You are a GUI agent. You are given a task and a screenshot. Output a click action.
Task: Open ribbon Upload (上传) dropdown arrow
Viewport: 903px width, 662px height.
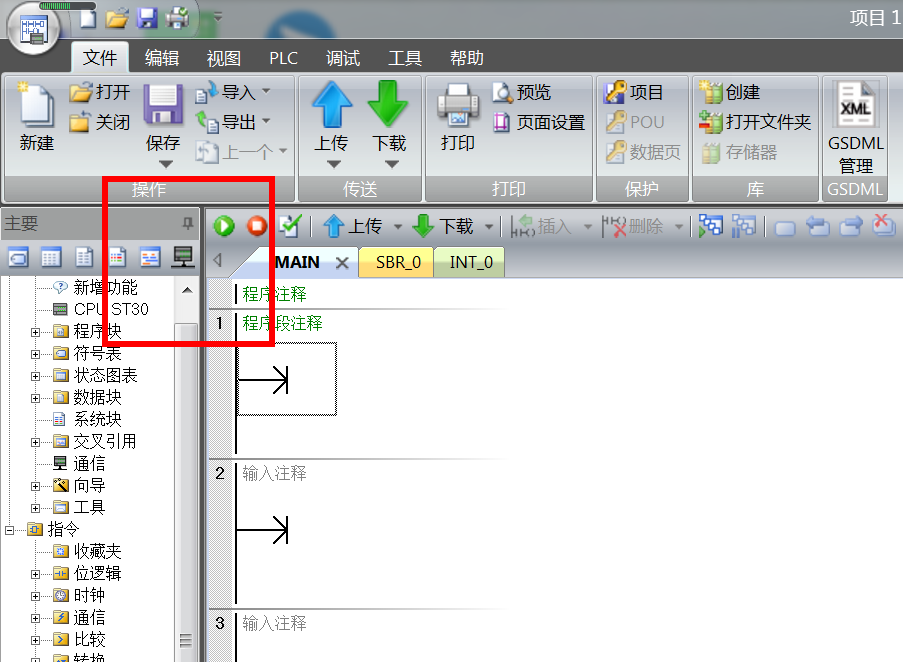[333, 164]
